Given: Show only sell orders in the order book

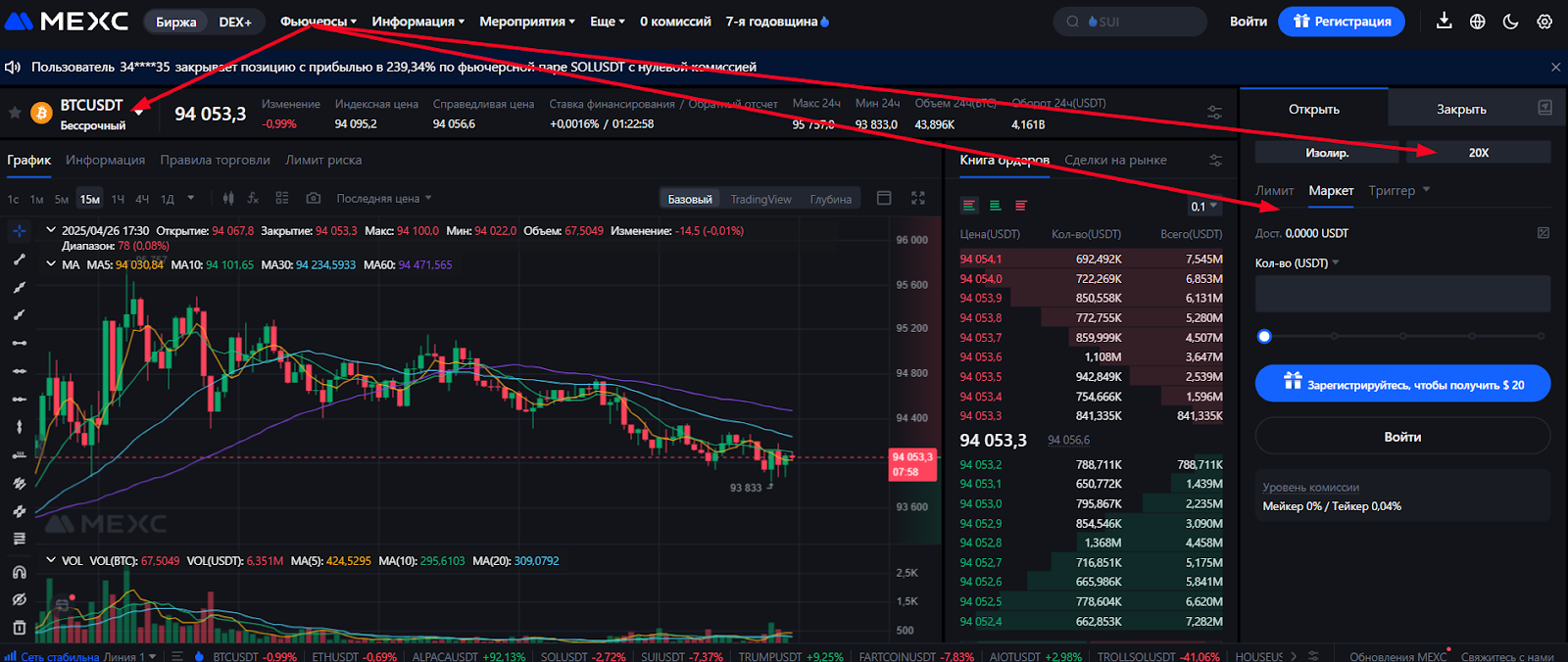Looking at the screenshot, I should [x=1021, y=206].
